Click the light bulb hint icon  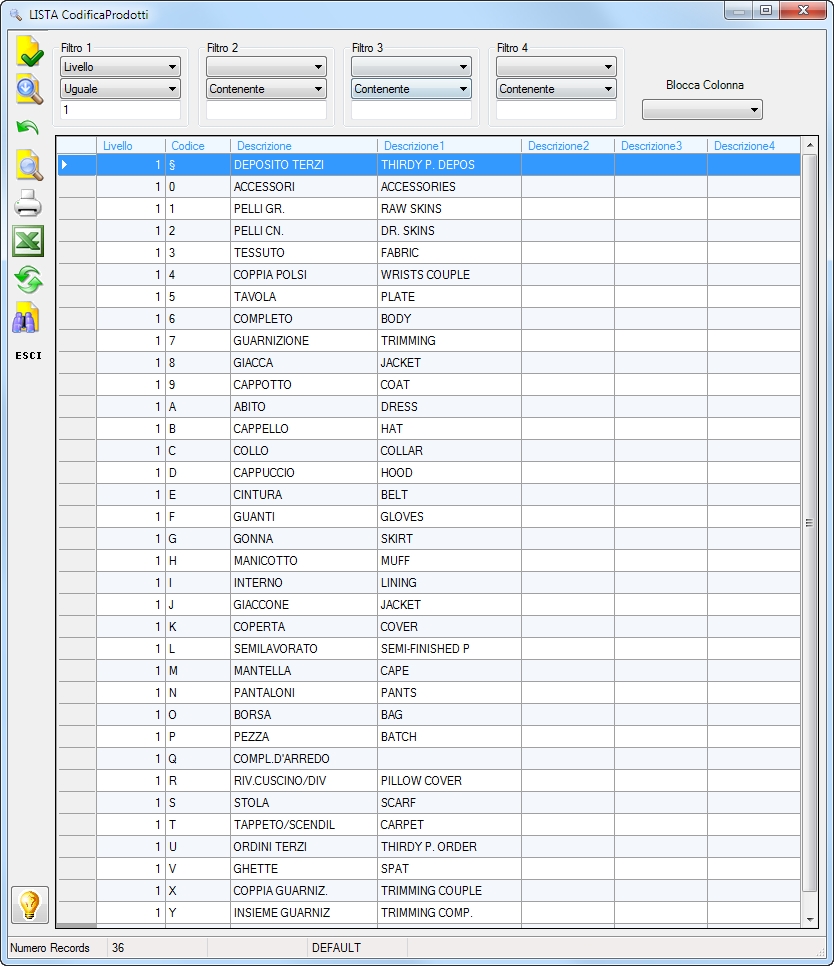coord(30,905)
